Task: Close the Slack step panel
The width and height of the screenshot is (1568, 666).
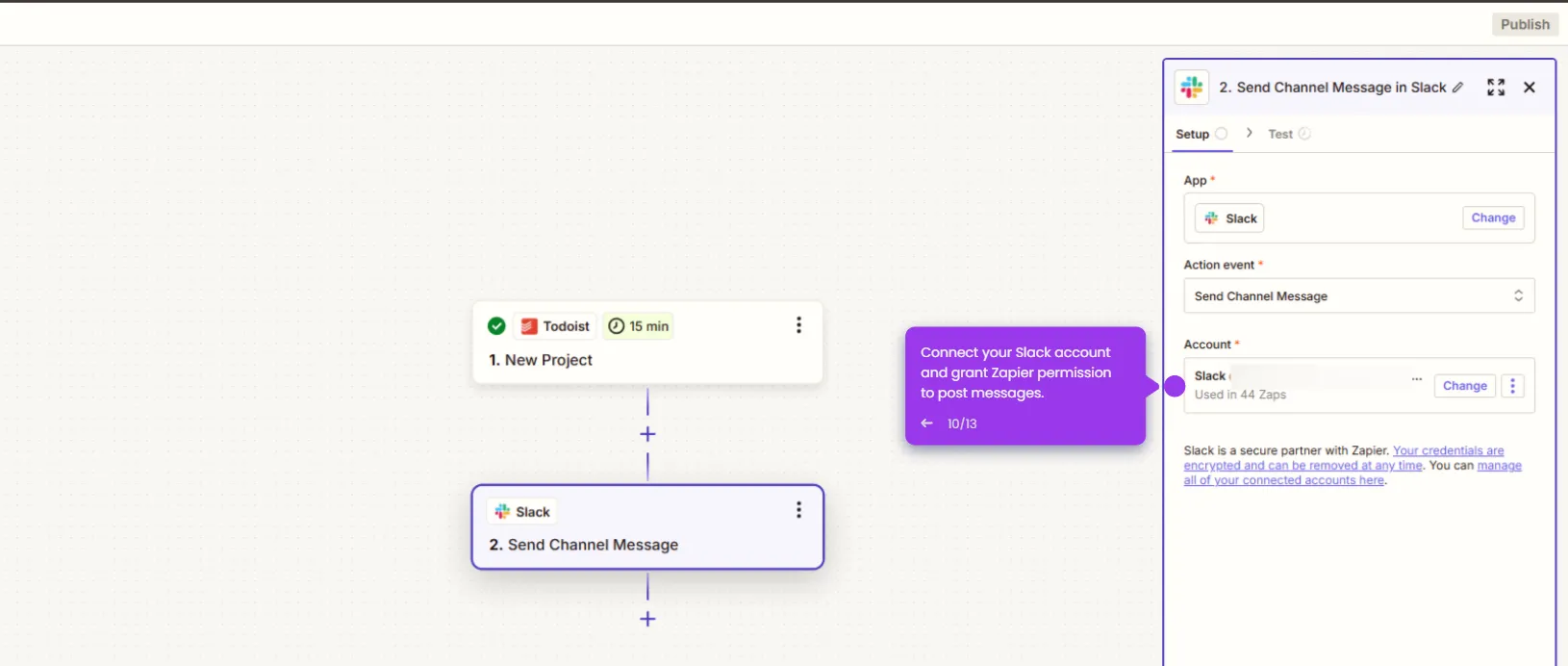Action: click(x=1530, y=88)
